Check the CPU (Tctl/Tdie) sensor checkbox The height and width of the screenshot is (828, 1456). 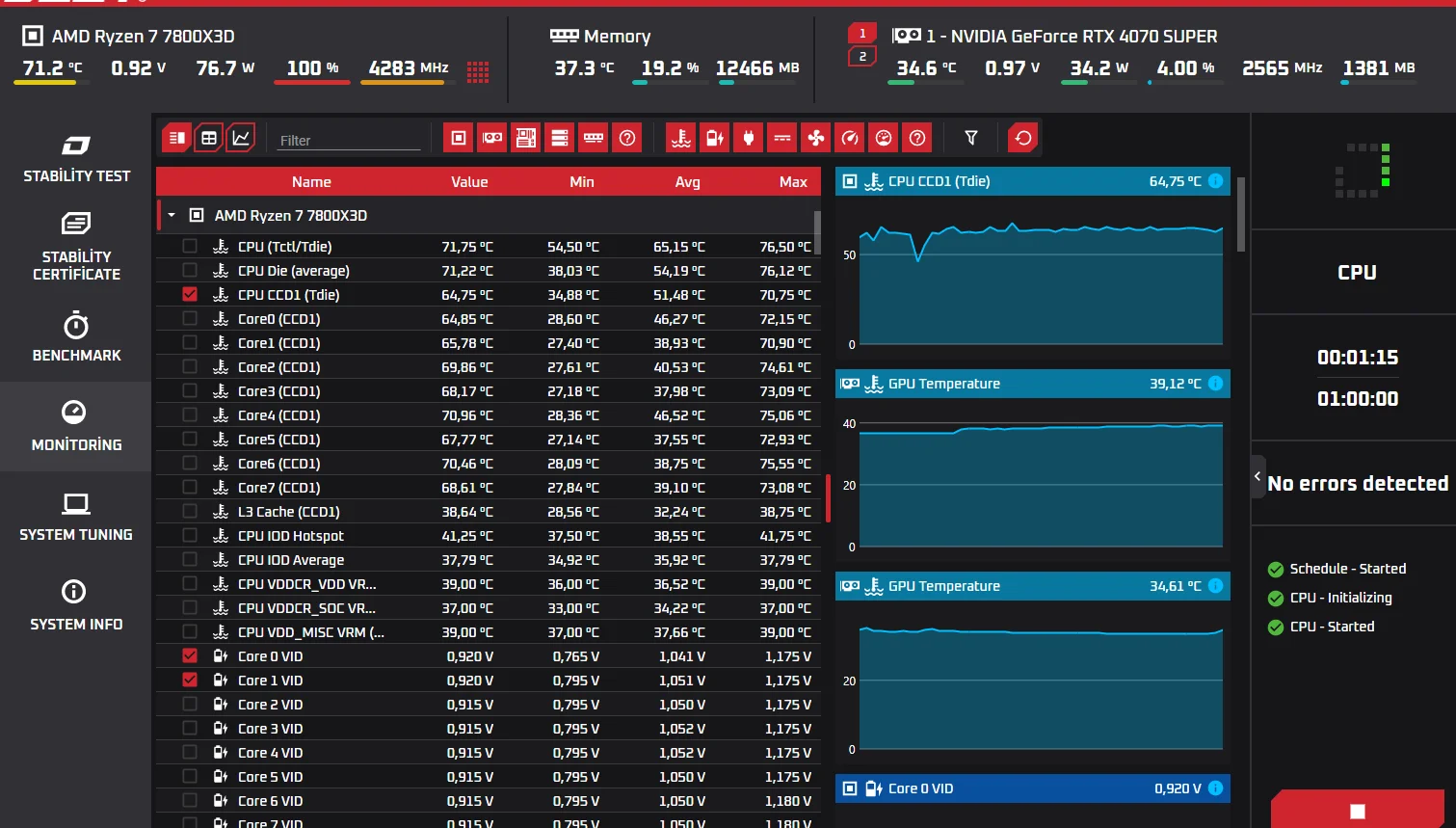pos(190,247)
